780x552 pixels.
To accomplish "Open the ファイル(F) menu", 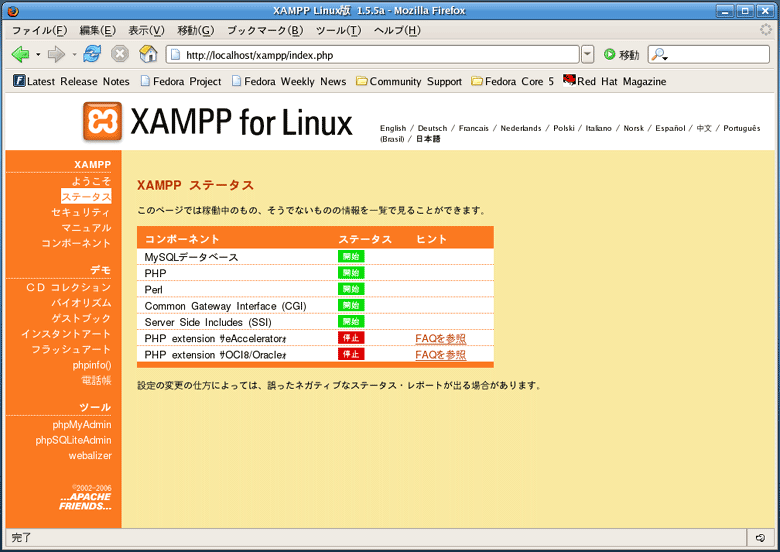I will coord(39,30).
